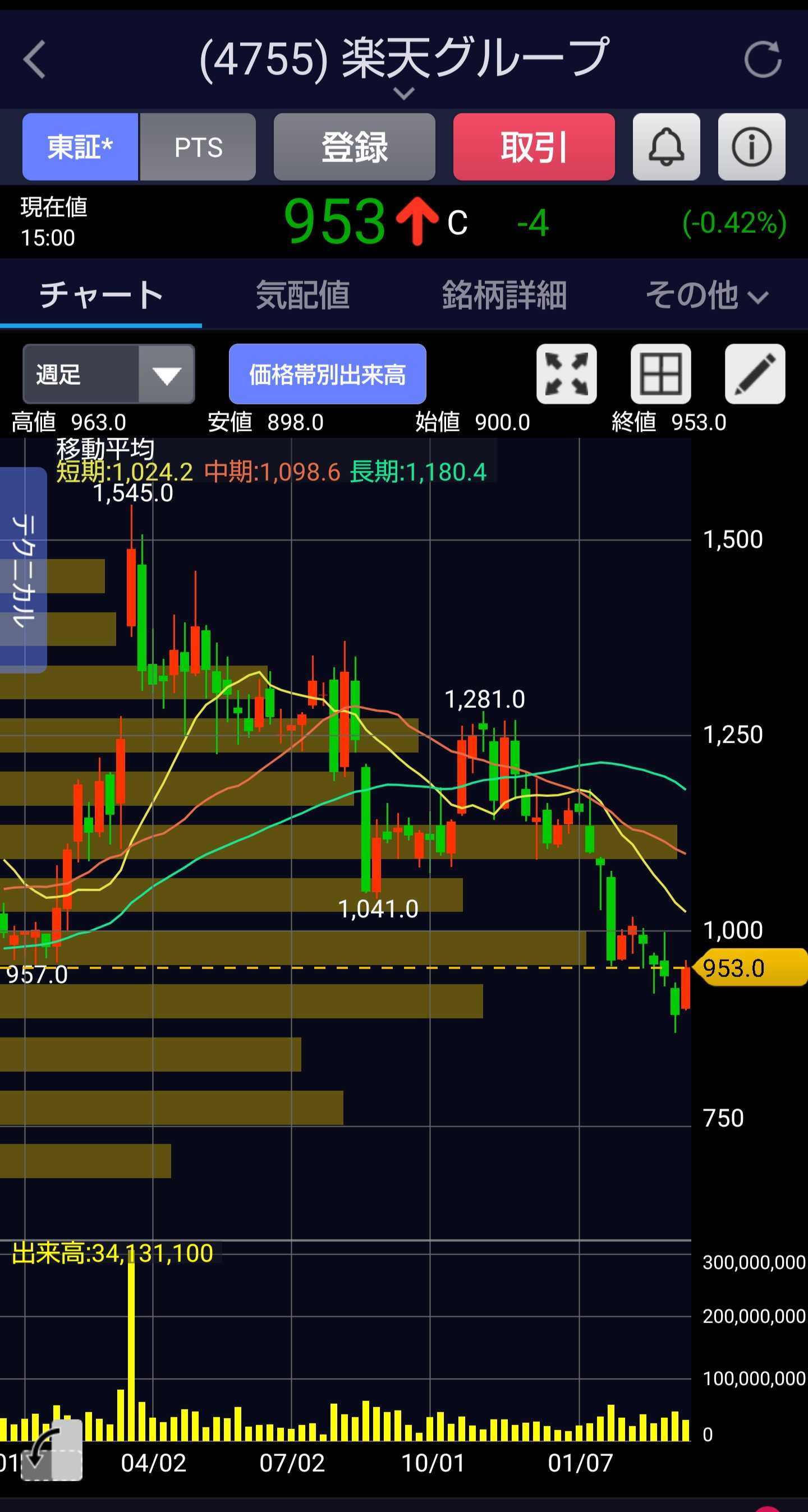Viewport: 808px width, 1512px height.
Task: Tap the 01/07 date axis label
Action: (x=581, y=1463)
